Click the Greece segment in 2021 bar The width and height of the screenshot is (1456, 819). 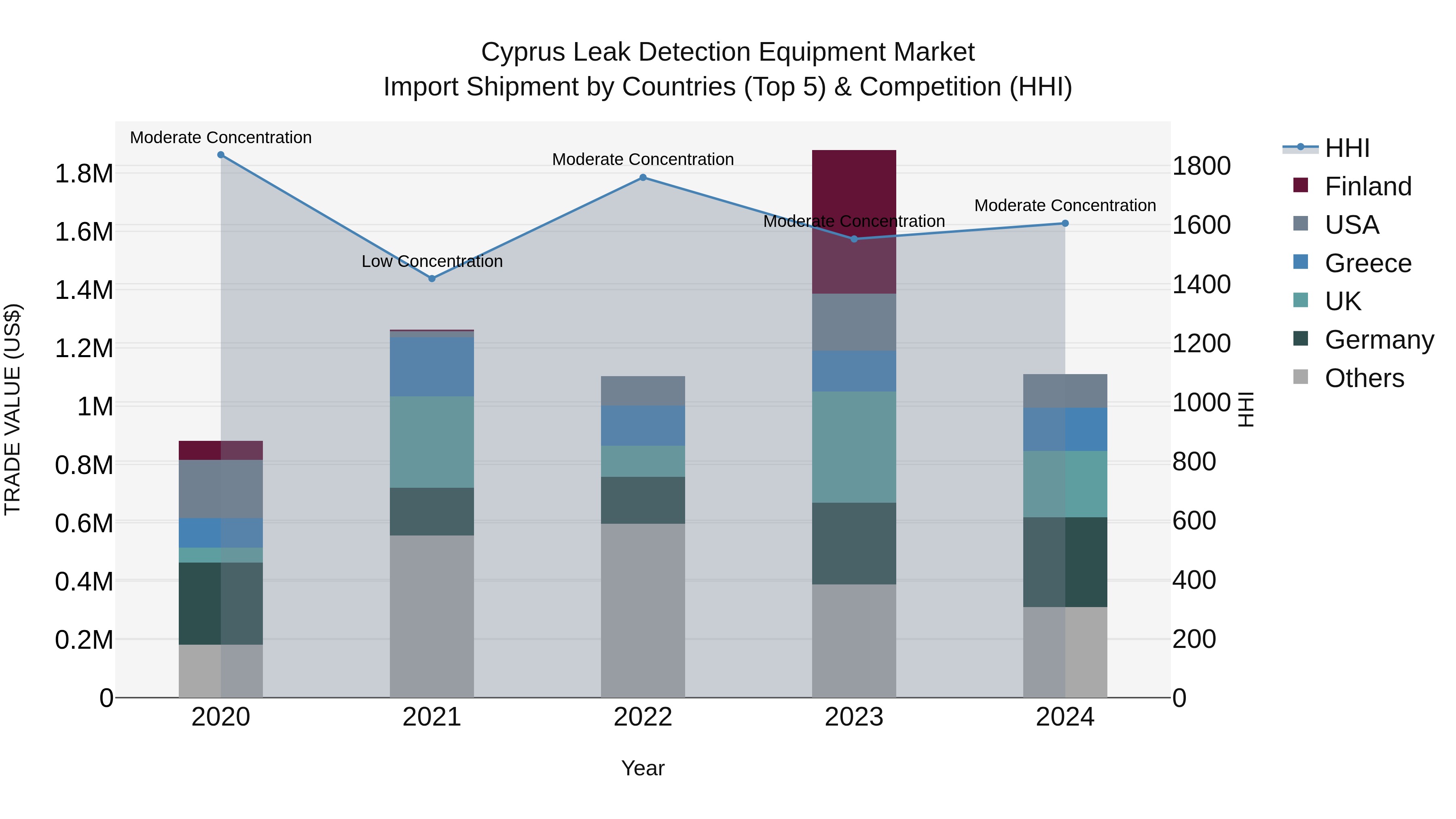click(x=432, y=367)
